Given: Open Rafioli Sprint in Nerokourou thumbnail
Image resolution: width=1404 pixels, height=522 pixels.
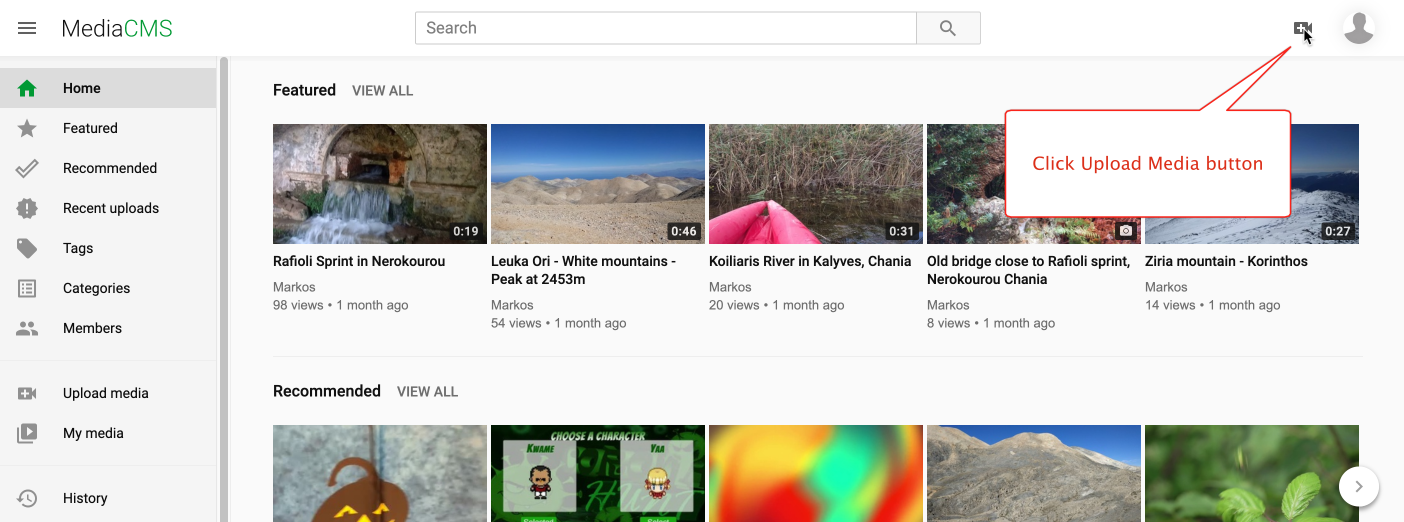Looking at the screenshot, I should coord(380,184).
